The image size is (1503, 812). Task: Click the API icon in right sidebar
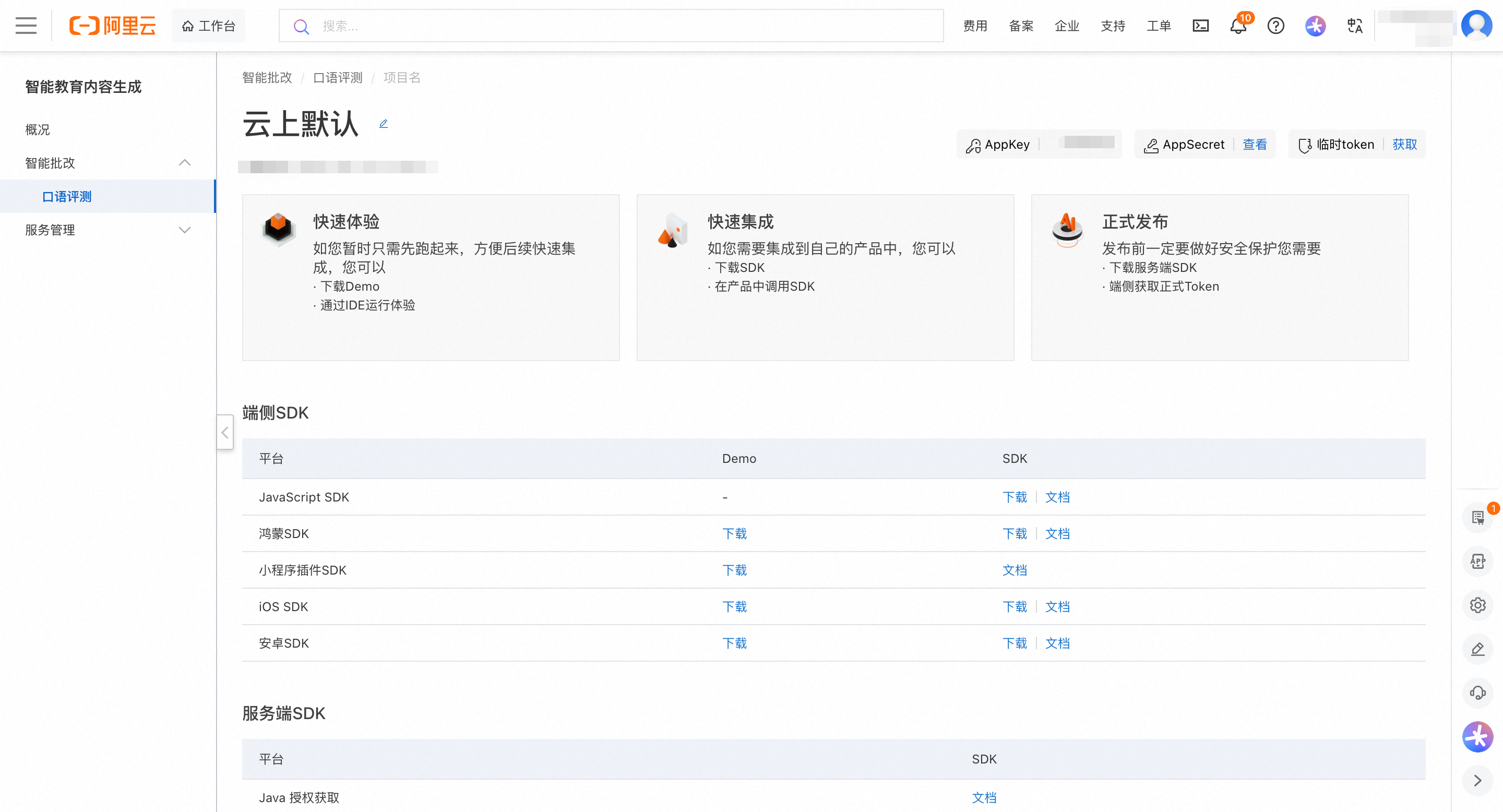coord(1477,561)
